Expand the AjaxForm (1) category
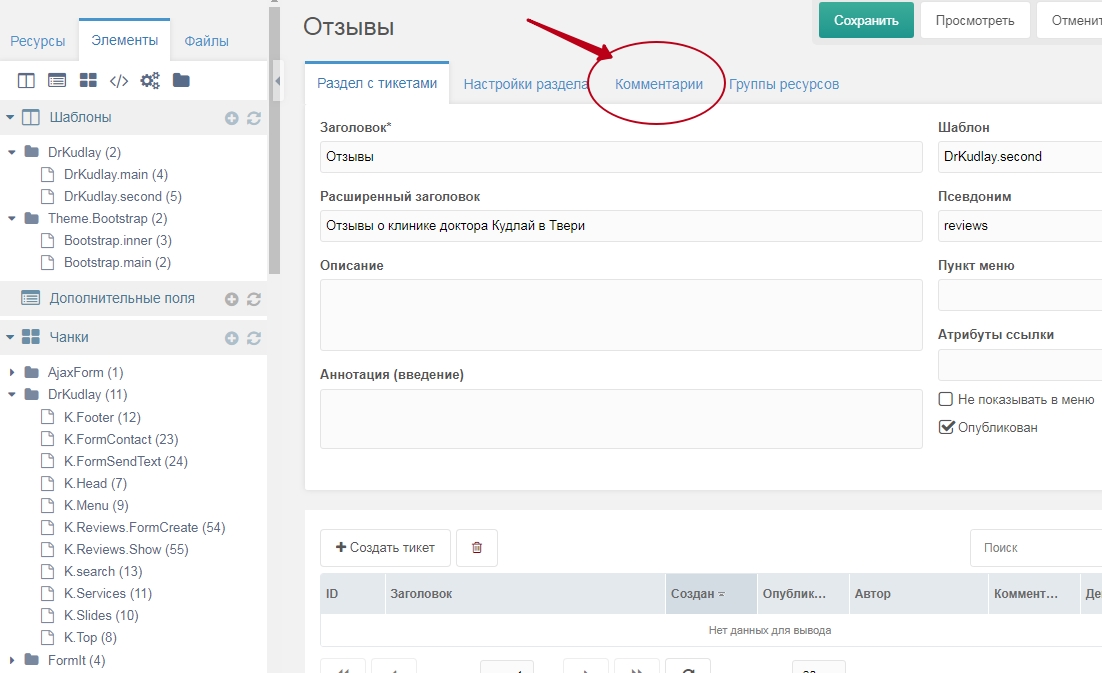Image resolution: width=1102 pixels, height=673 pixels. click(x=12, y=373)
